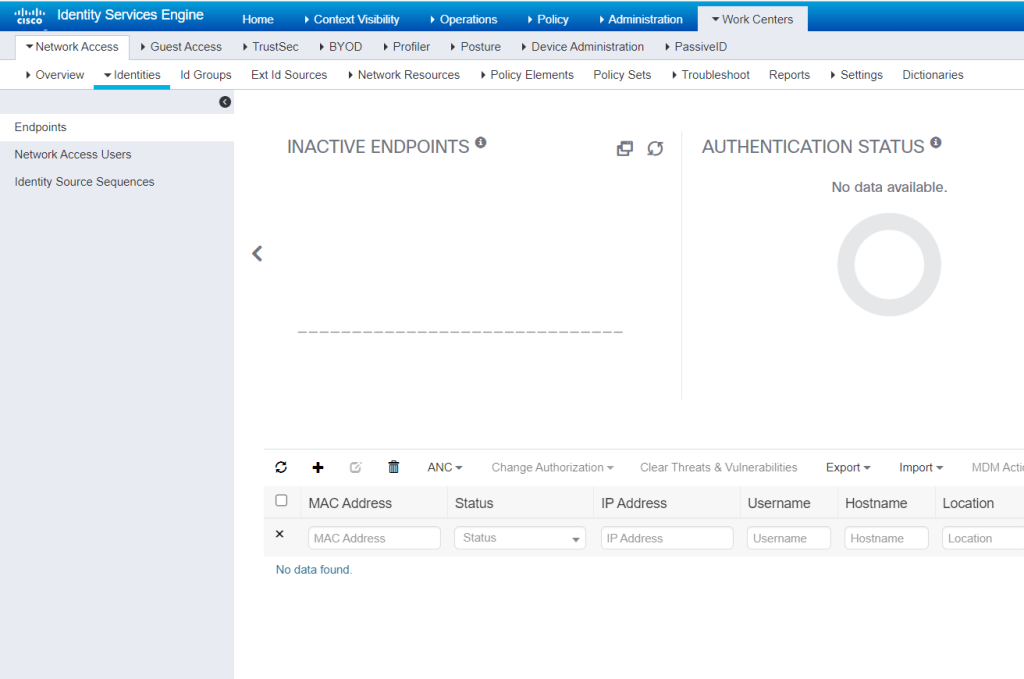
Task: Refresh the endpoints table list
Action: [x=281, y=467]
